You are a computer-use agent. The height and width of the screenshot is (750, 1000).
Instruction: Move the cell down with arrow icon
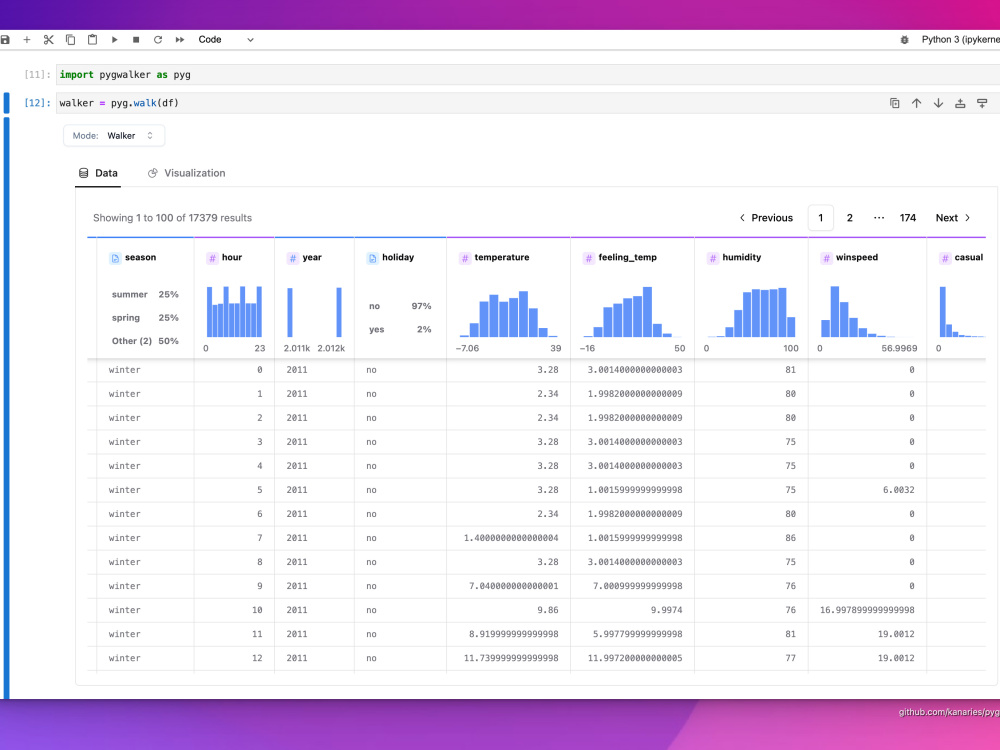(938, 103)
